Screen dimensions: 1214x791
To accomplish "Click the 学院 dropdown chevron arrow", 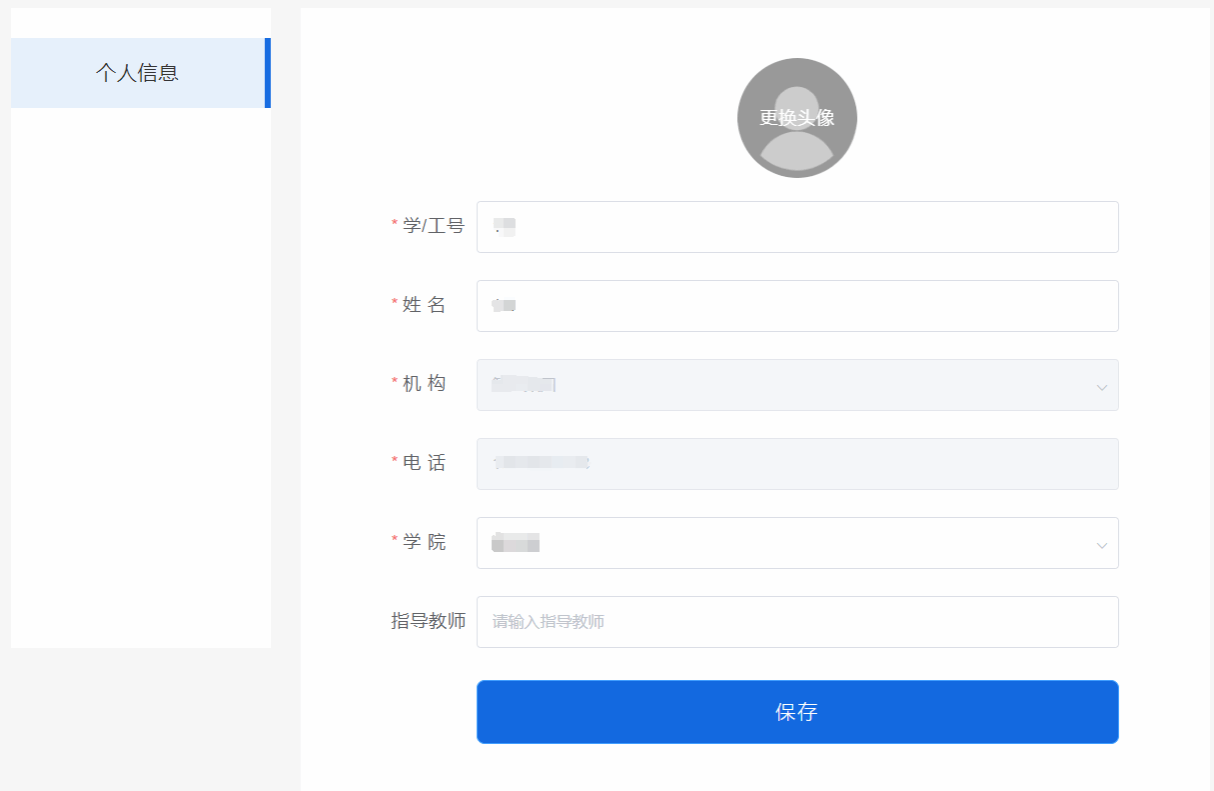I will click(1102, 545).
